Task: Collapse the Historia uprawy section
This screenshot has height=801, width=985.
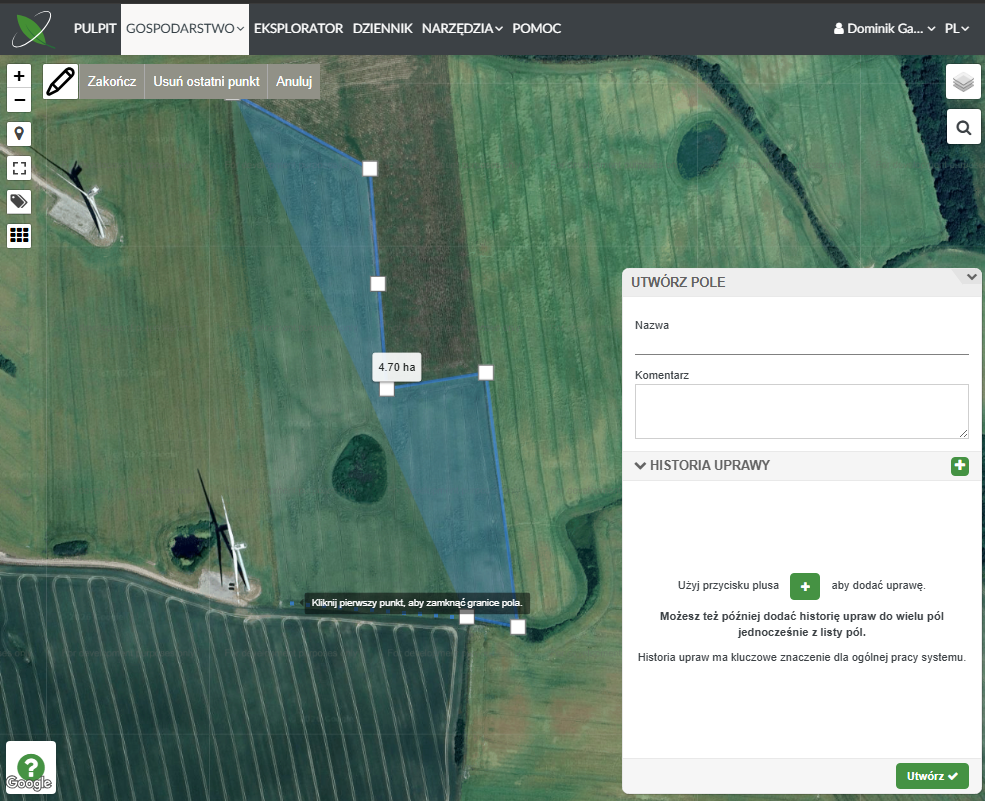Action: click(x=640, y=466)
